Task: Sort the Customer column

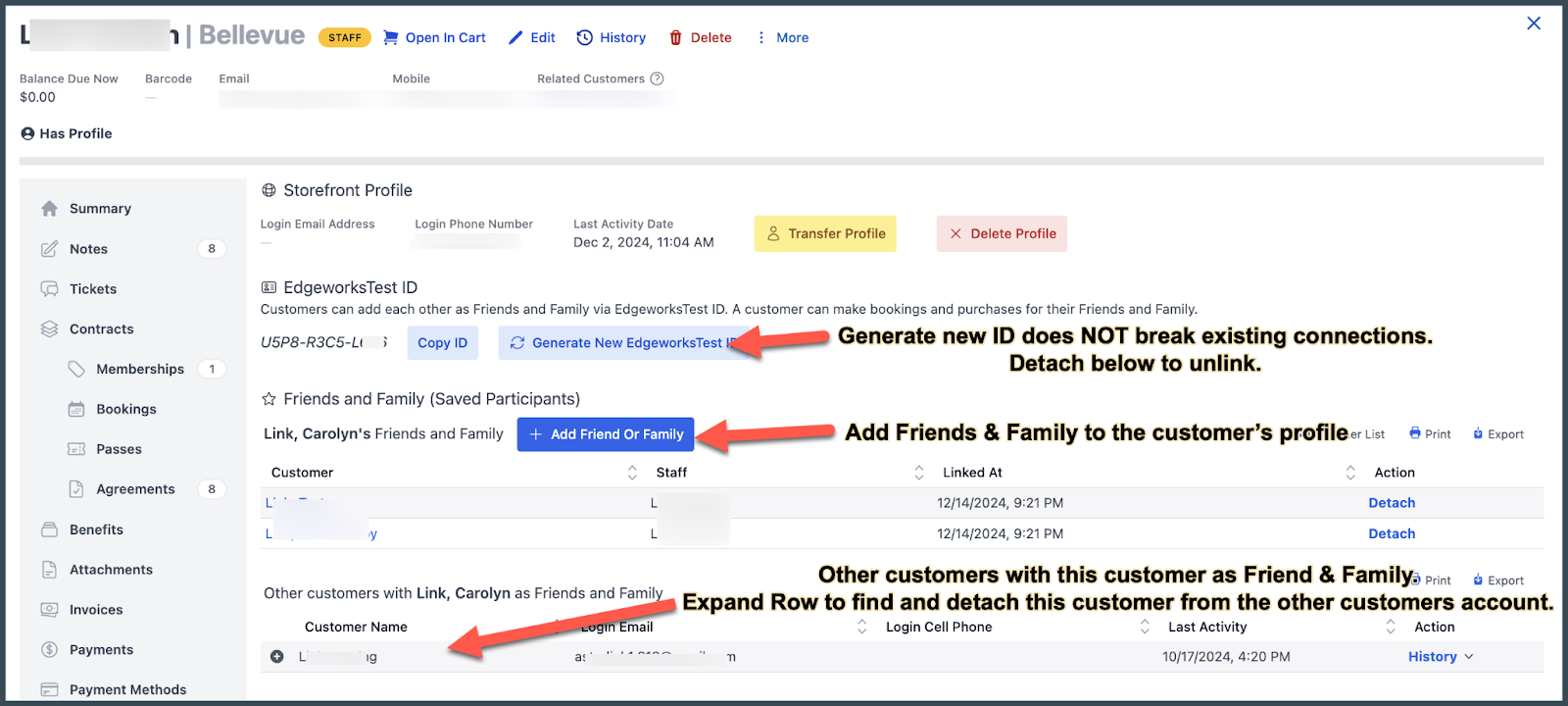Action: point(632,473)
